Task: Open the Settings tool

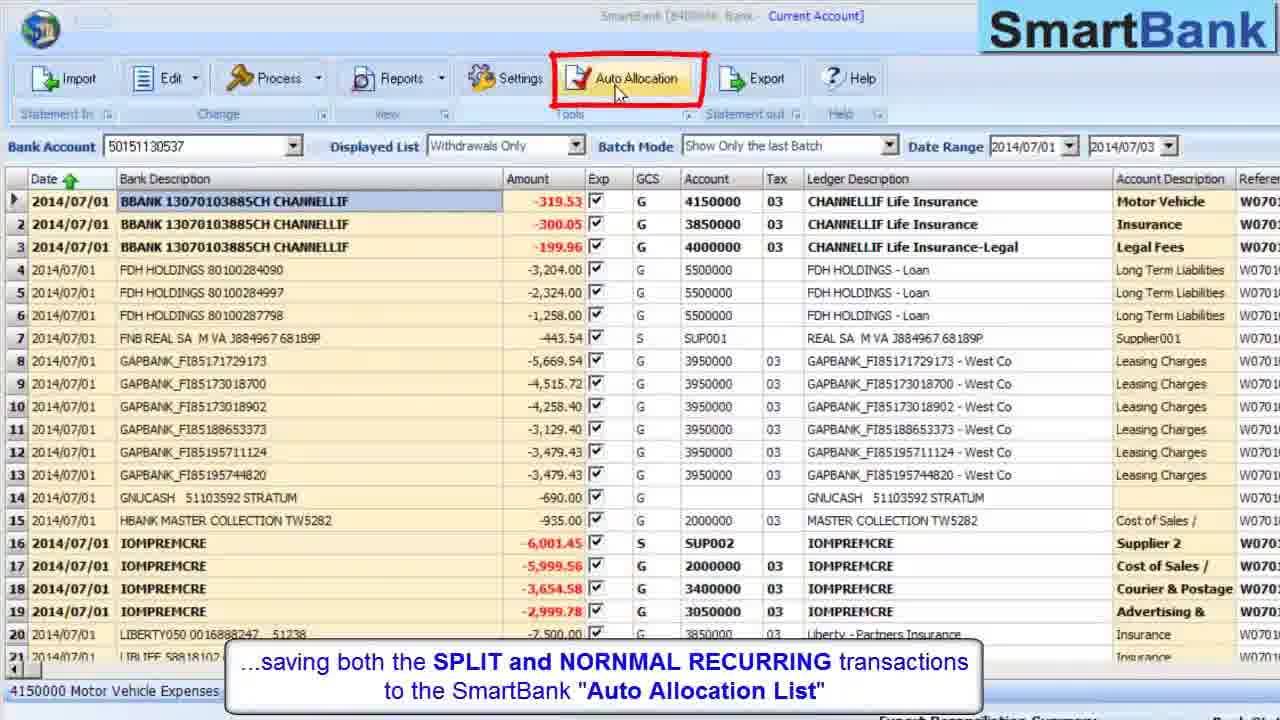Action: click(505, 78)
